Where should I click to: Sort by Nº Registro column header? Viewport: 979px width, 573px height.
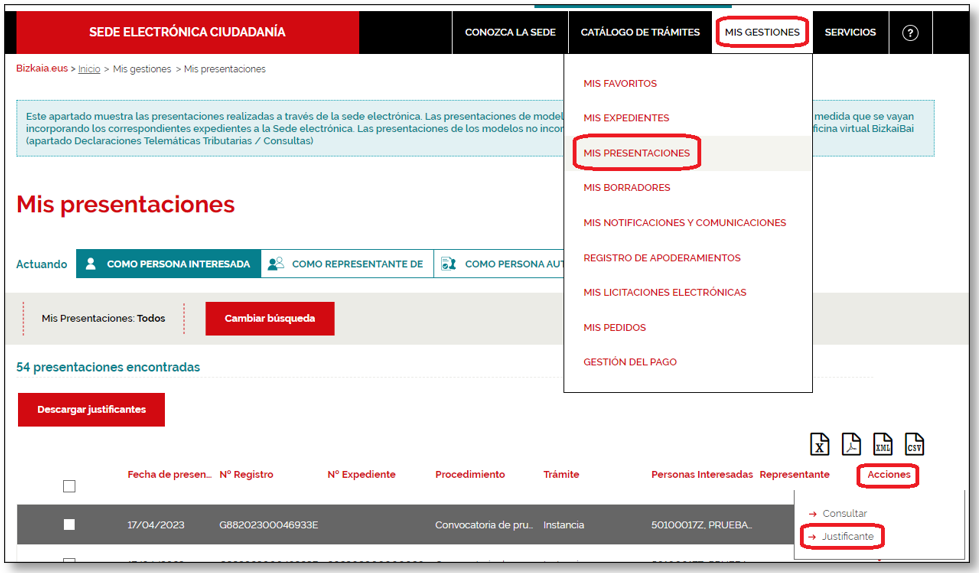tap(246, 474)
